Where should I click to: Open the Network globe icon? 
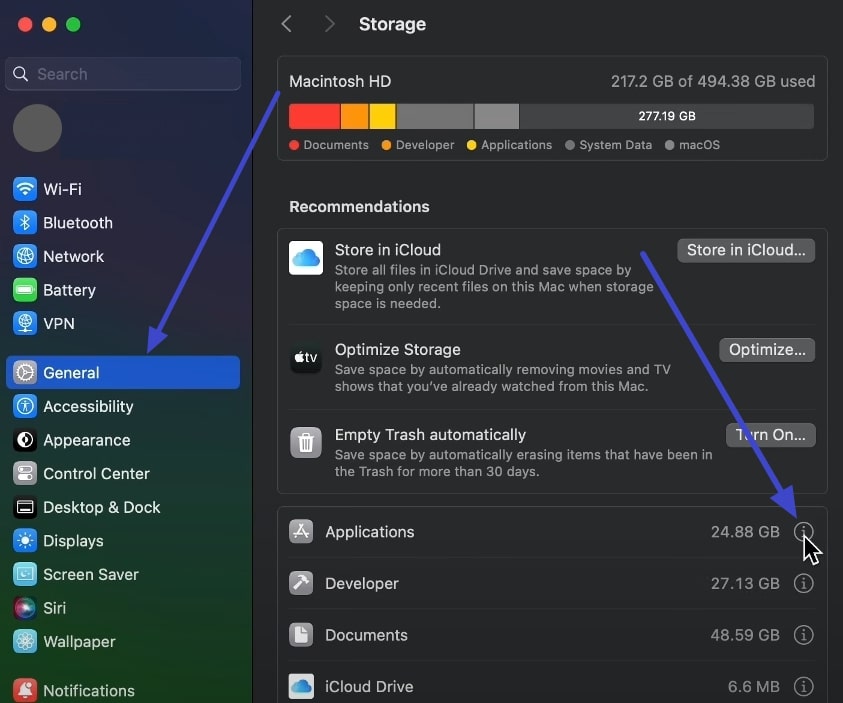point(25,256)
